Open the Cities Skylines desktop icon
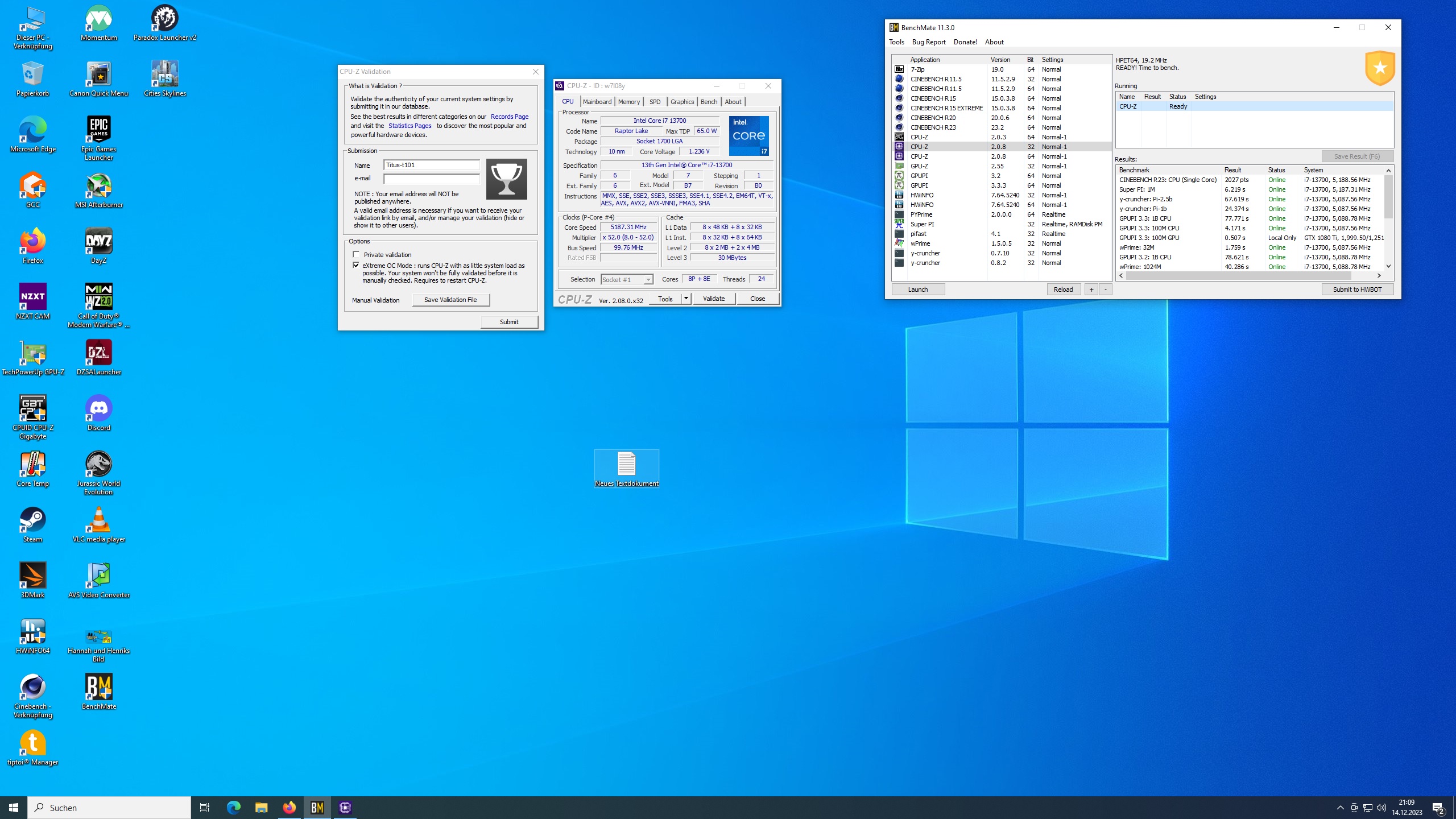 (x=164, y=79)
